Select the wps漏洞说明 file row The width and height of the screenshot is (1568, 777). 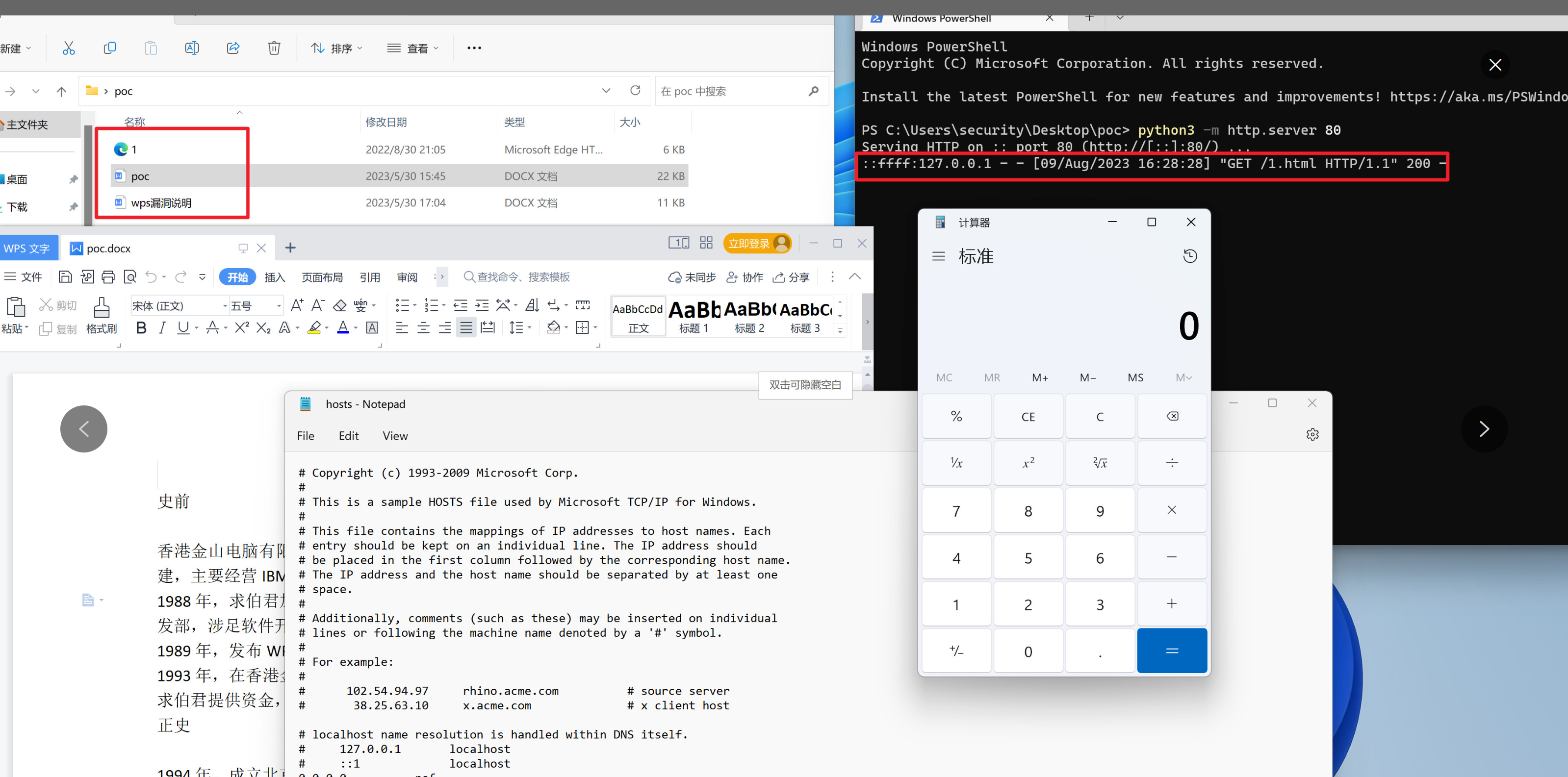click(x=399, y=202)
